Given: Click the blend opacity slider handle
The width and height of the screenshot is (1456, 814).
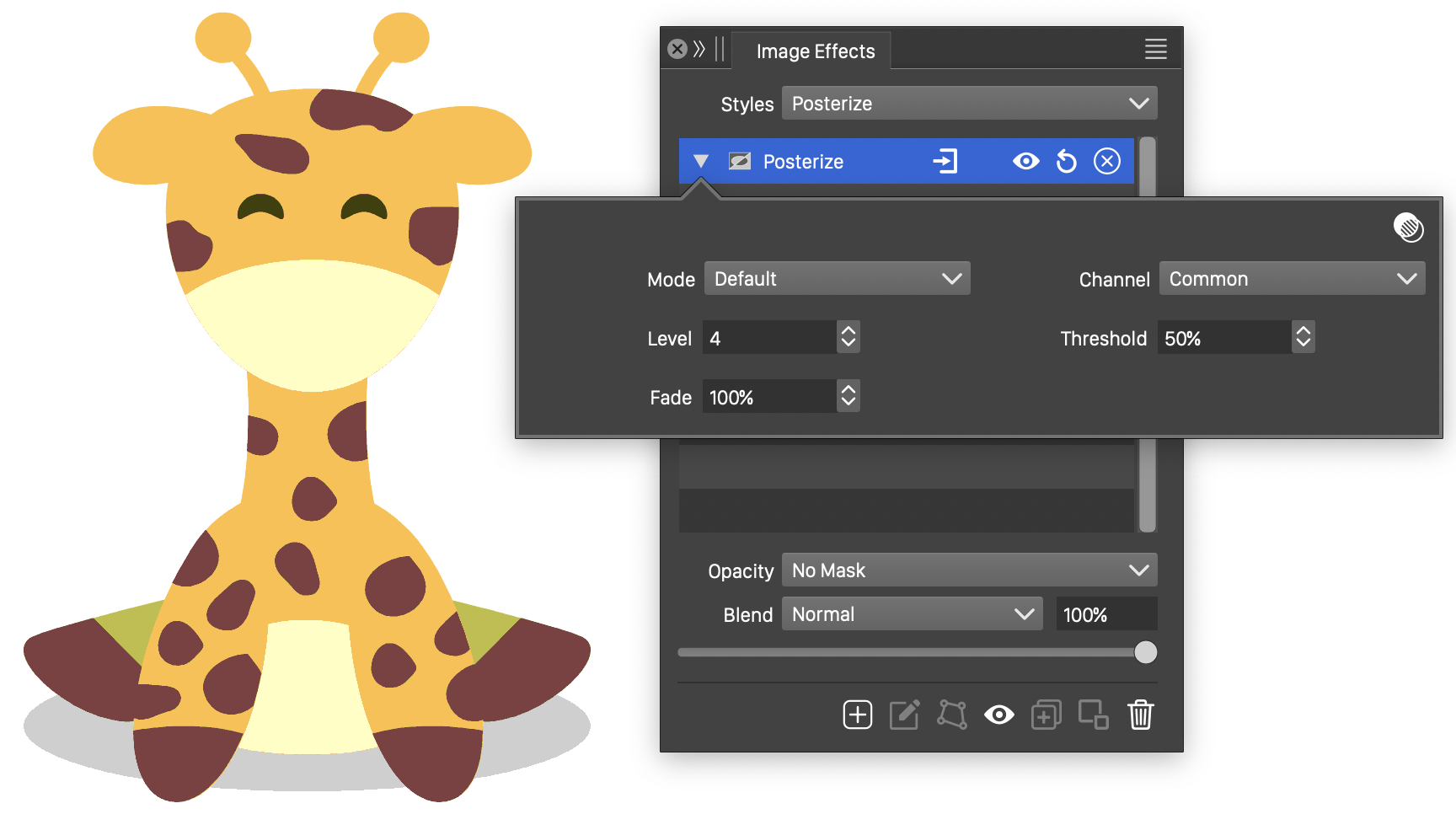Looking at the screenshot, I should point(1145,652).
